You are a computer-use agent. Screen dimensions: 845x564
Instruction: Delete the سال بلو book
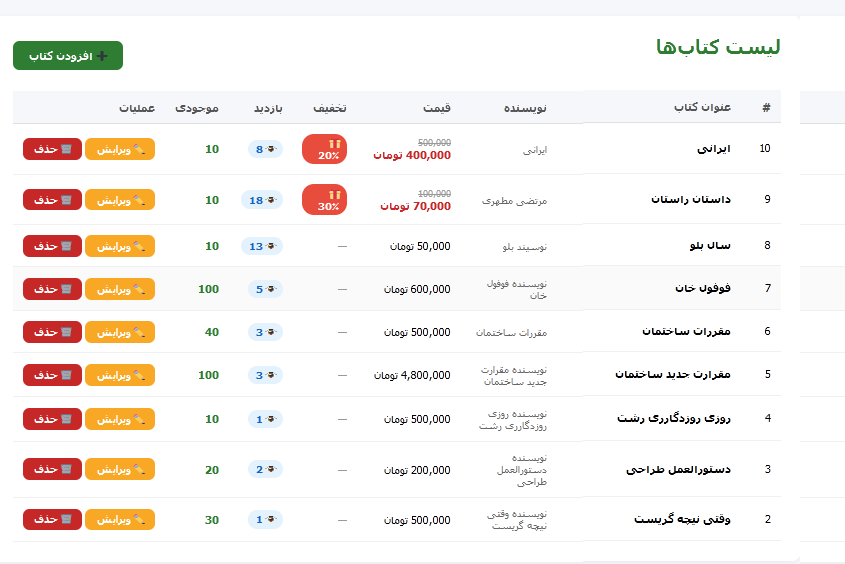(x=52, y=246)
